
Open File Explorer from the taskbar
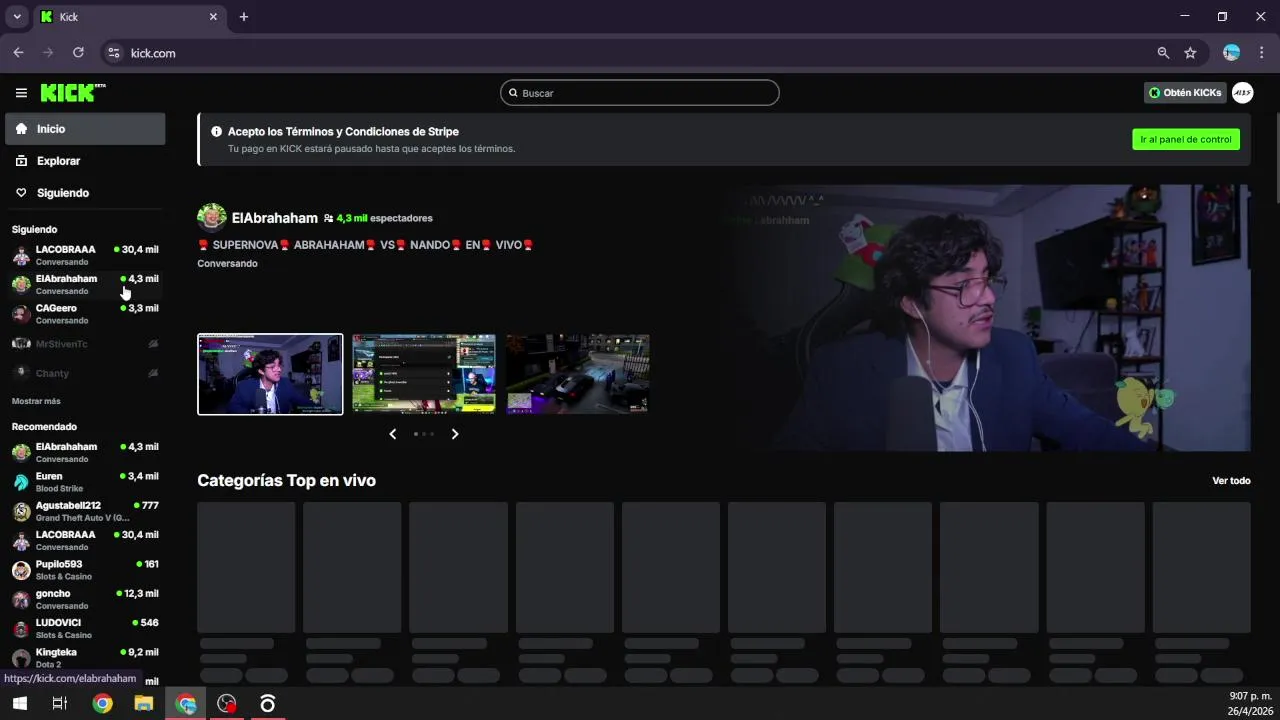point(144,704)
